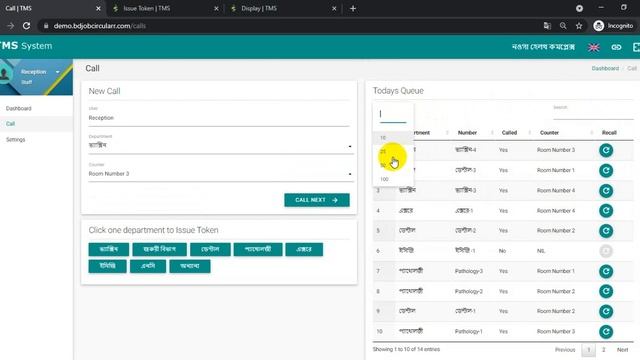Open a new browser tab with the plus icon
Screen dimensions: 640x360
[x=353, y=9]
